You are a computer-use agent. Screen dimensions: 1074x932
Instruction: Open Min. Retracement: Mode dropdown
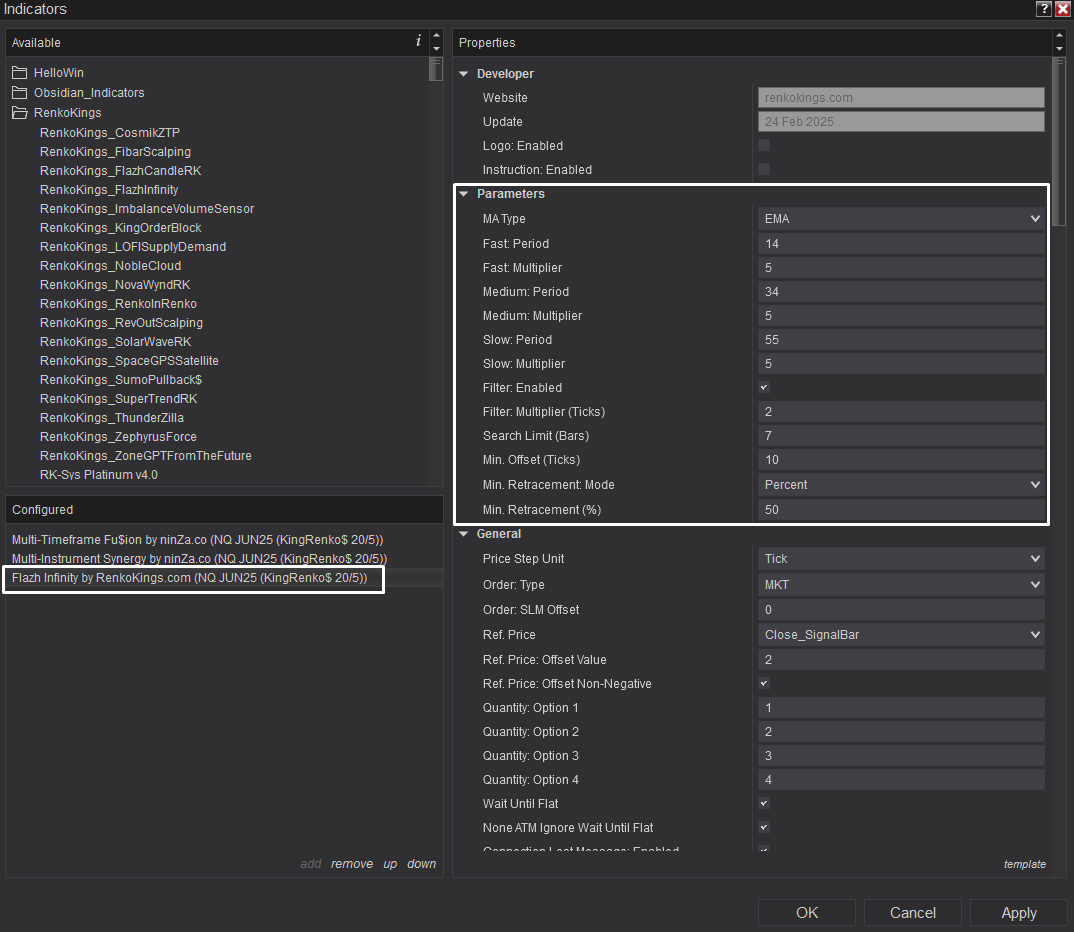[x=901, y=484]
